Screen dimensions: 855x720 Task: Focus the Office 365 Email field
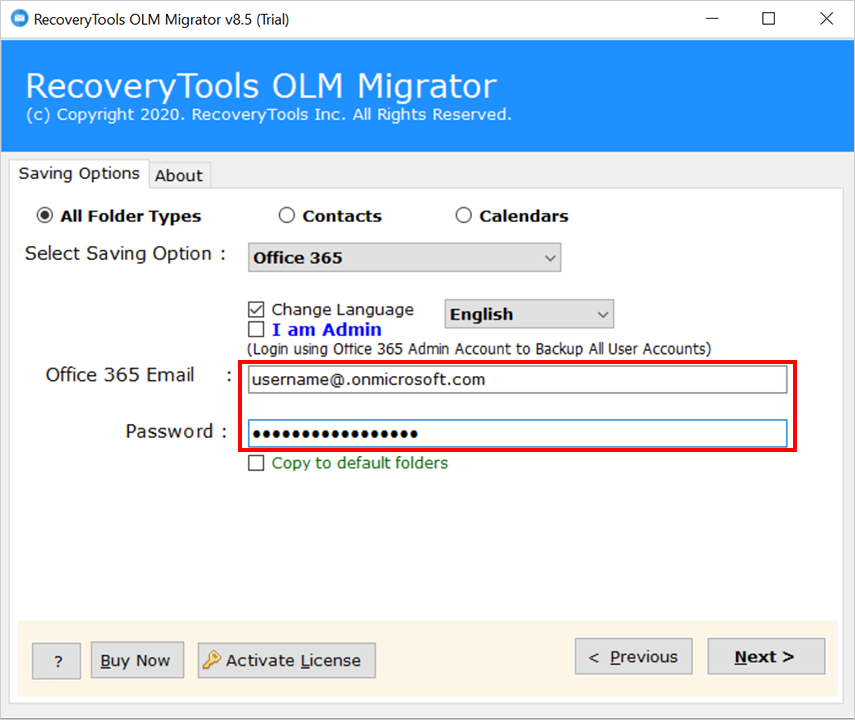(x=517, y=380)
